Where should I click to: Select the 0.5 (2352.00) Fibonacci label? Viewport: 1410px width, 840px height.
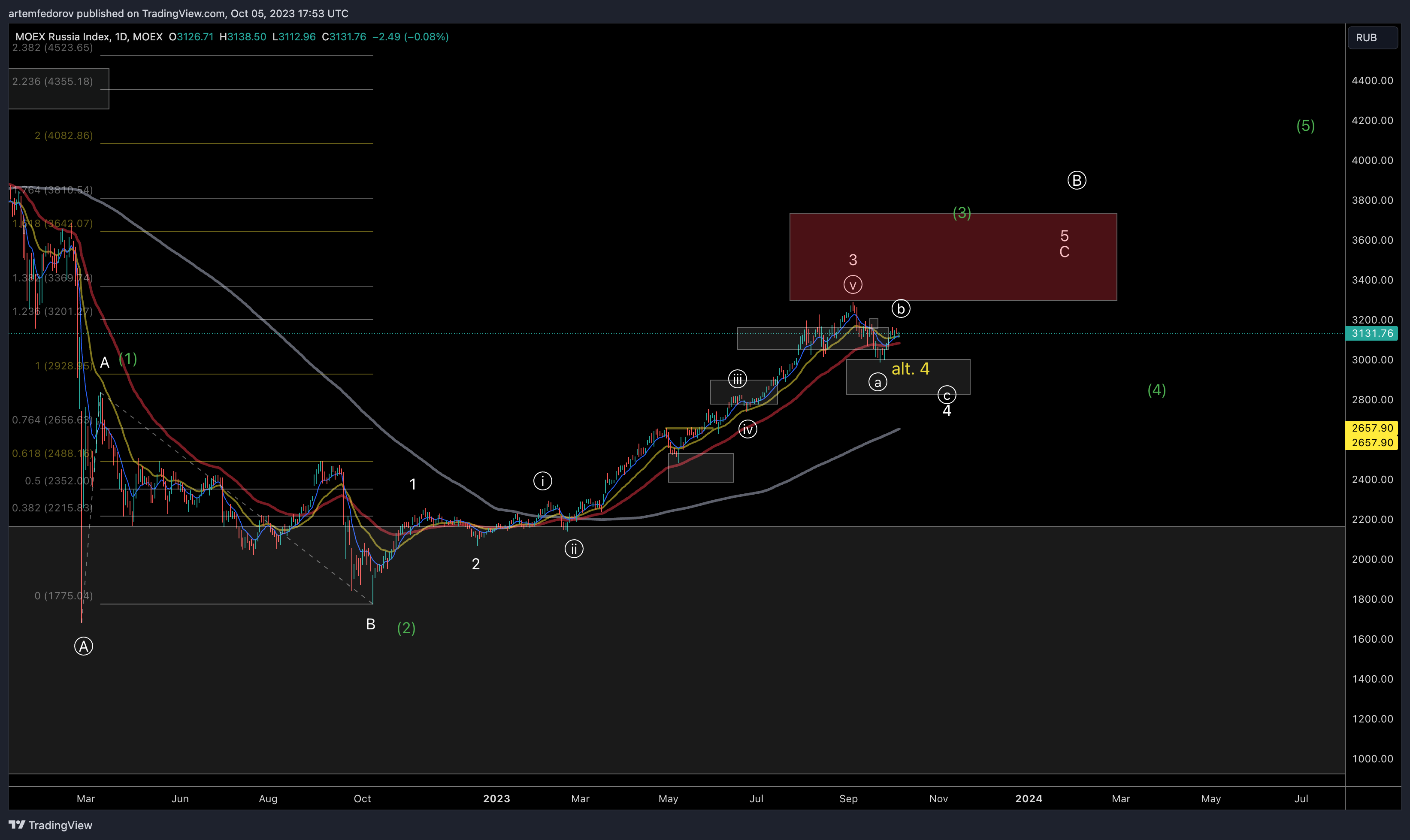point(59,480)
